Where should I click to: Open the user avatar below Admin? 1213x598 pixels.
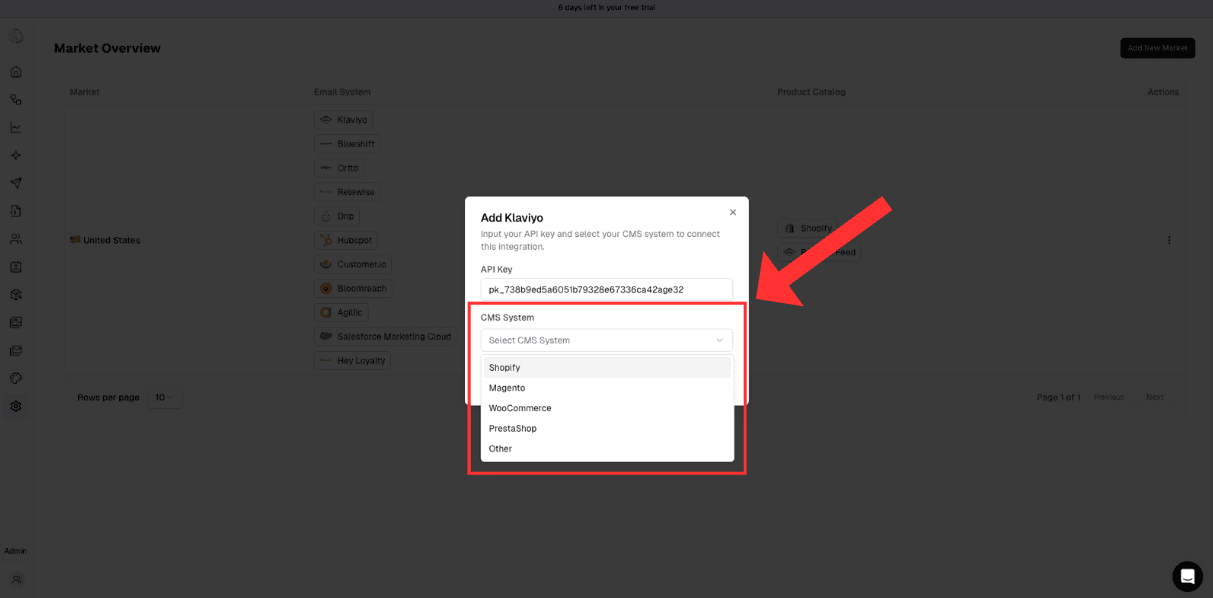(x=16, y=579)
